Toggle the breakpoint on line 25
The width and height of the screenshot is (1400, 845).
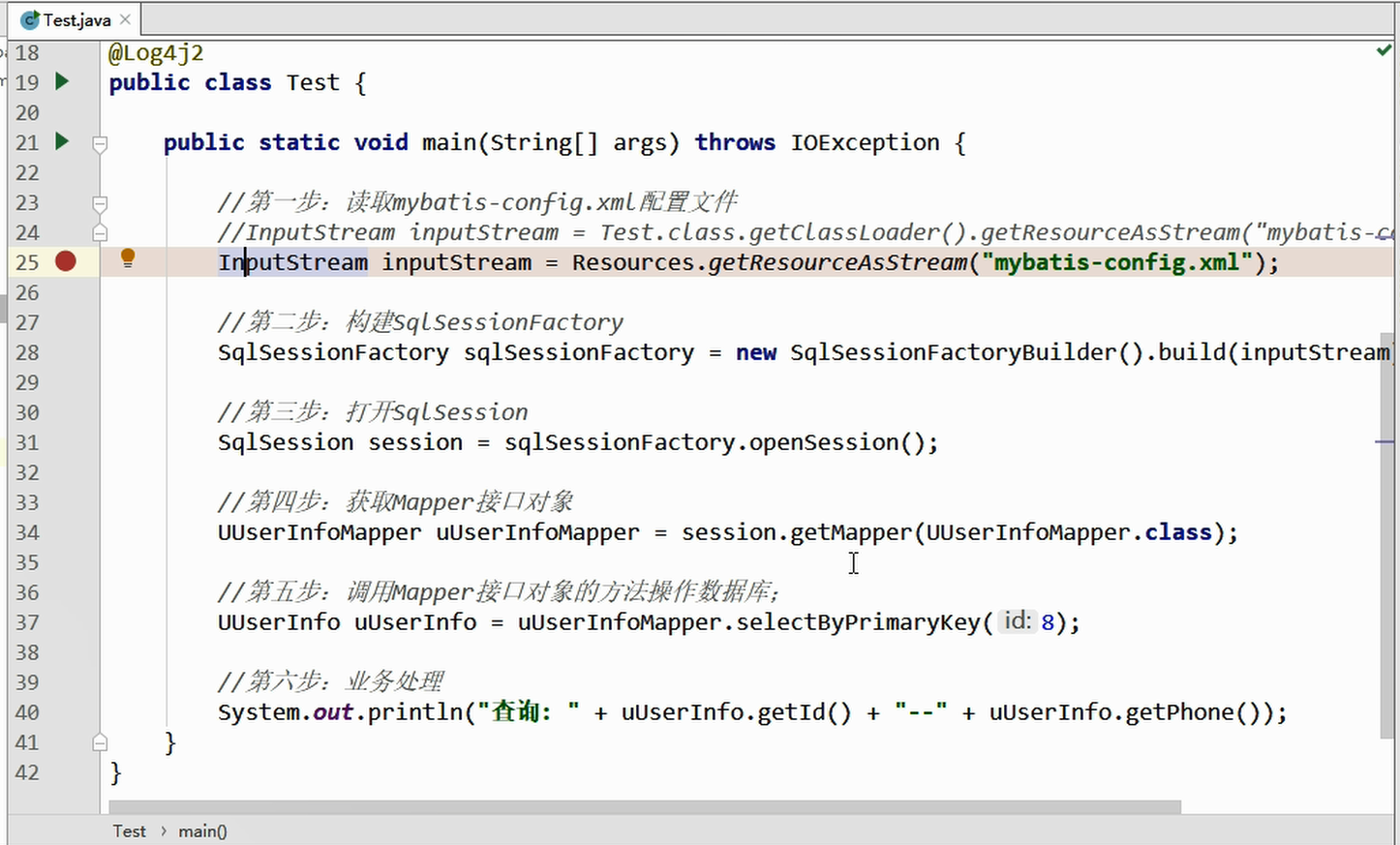pyautogui.click(x=66, y=261)
